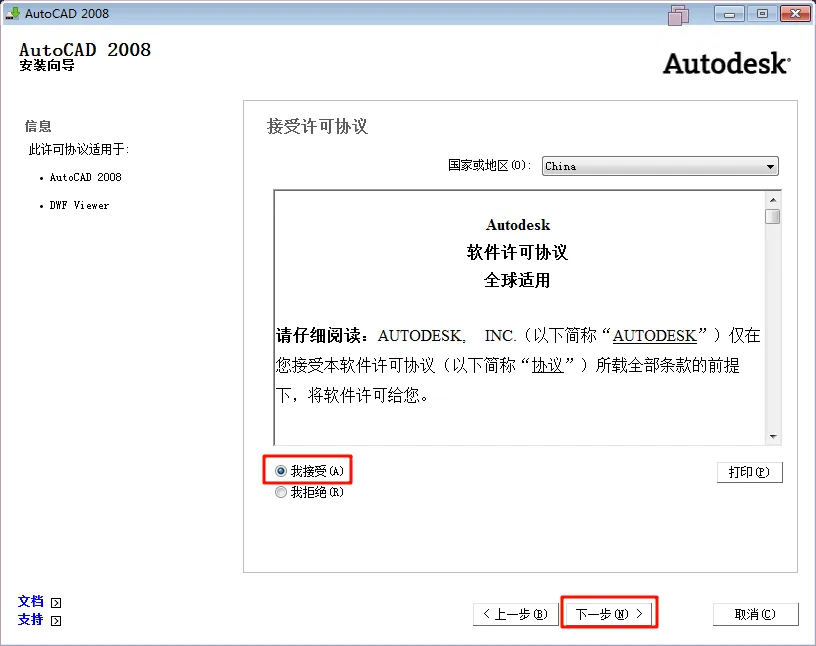Click the 接受许可协议 heading
This screenshot has width=816, height=646.
tap(317, 126)
